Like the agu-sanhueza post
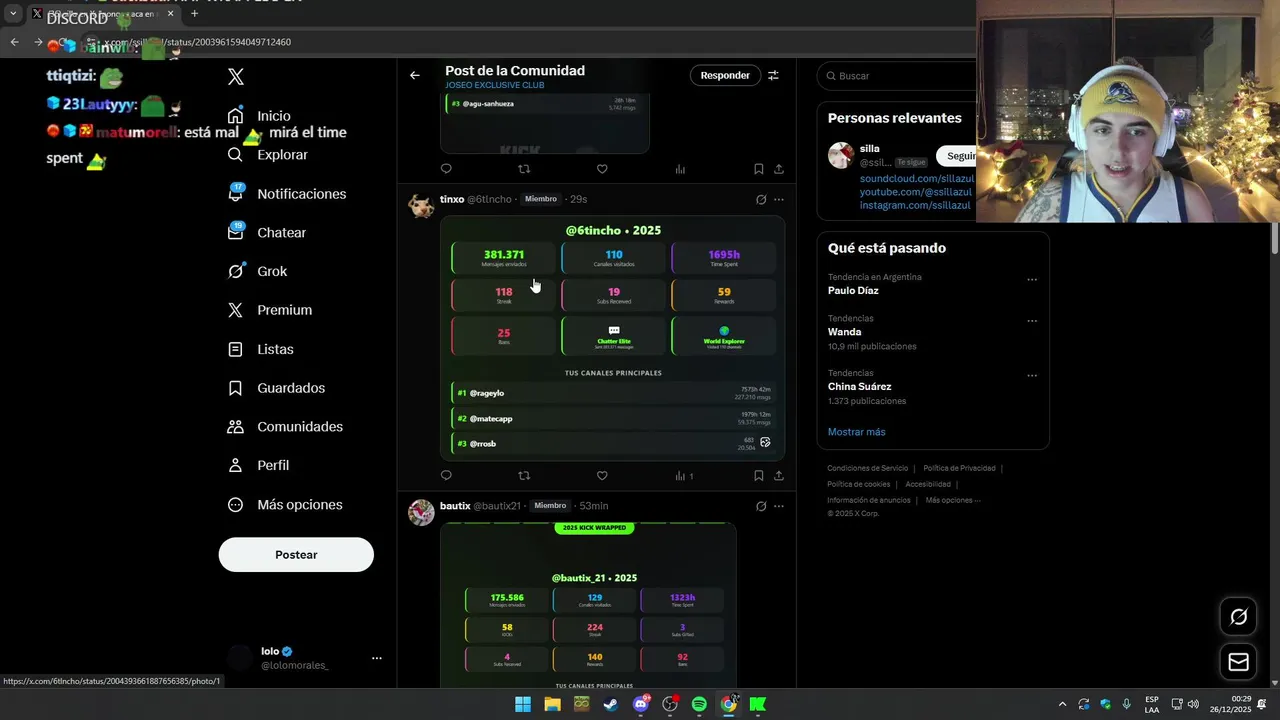 coord(602,169)
